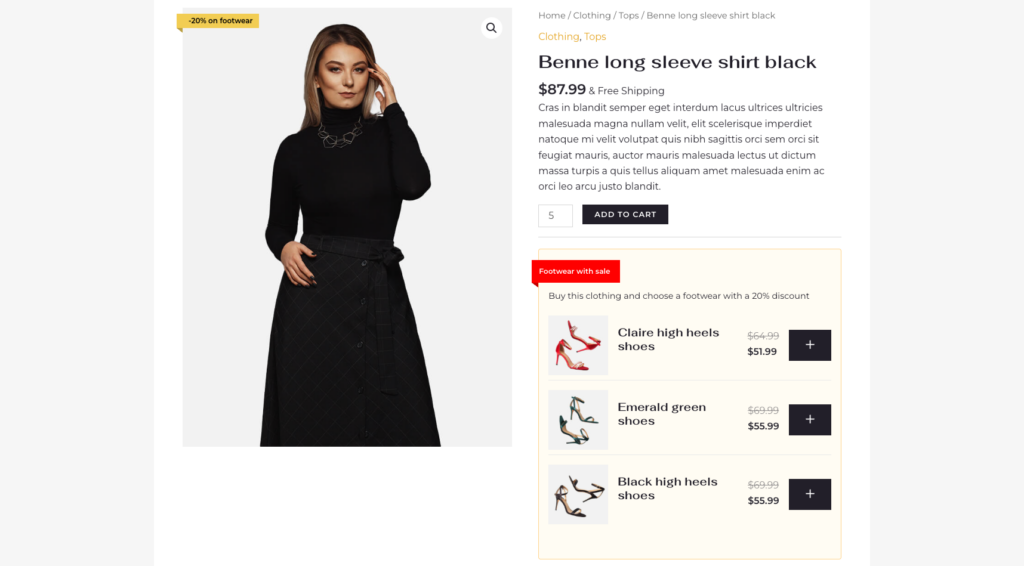The height and width of the screenshot is (566, 1024).
Task: Click the yellow -20% on footwear badge
Action: [219, 20]
